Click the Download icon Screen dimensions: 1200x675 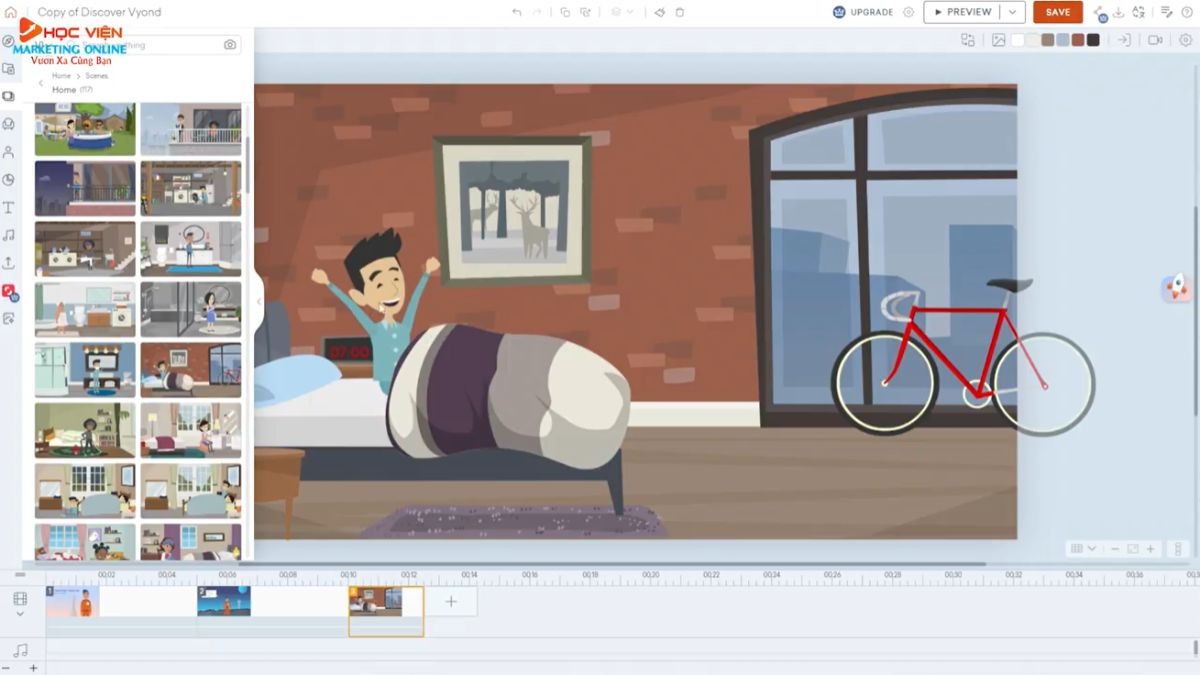pyautogui.click(x=1119, y=12)
